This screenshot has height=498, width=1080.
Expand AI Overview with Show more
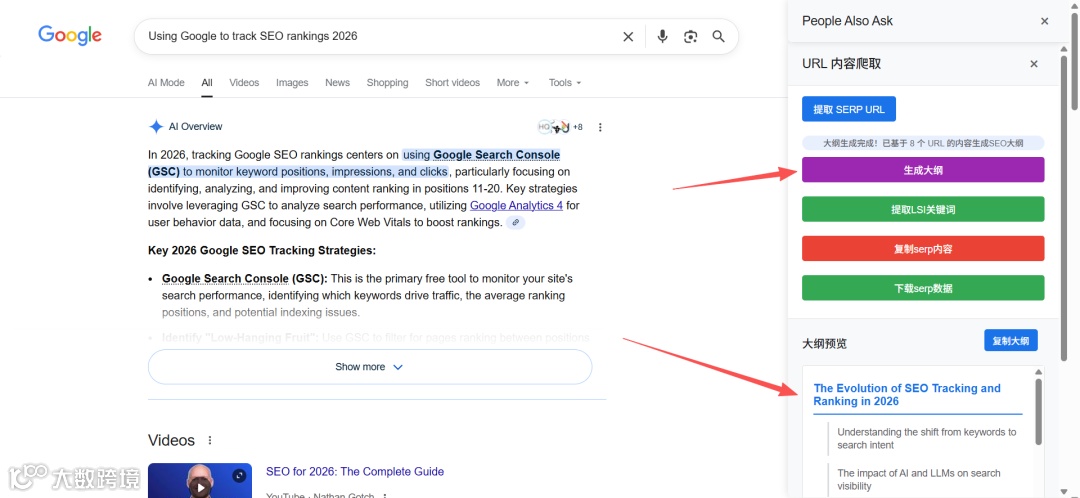pyautogui.click(x=370, y=367)
